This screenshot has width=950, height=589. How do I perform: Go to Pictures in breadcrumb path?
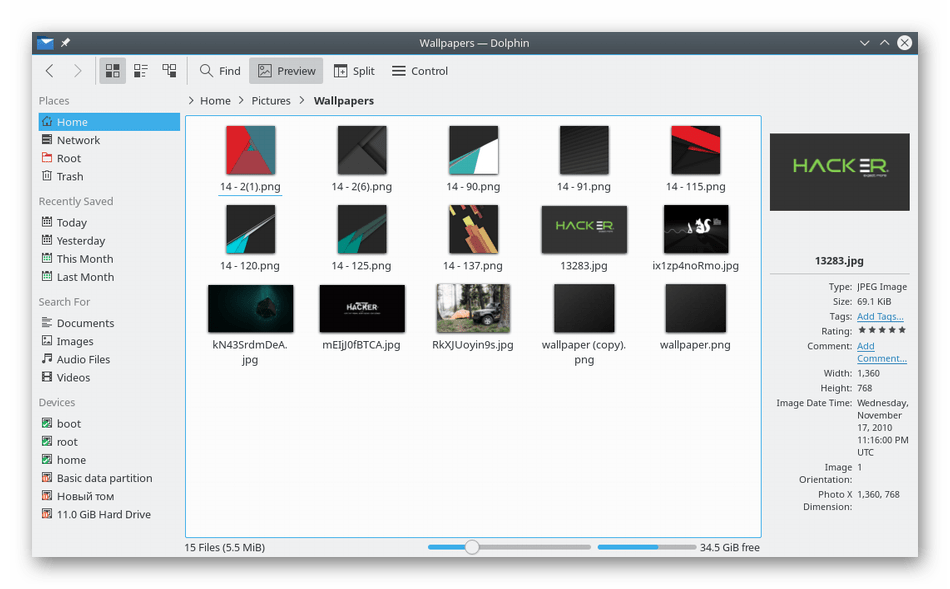(271, 101)
